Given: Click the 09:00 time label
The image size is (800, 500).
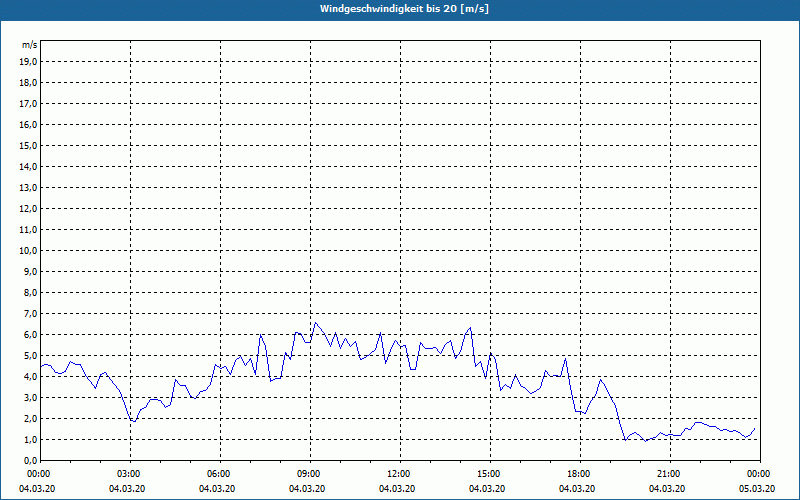Looking at the screenshot, I should [x=311, y=474].
